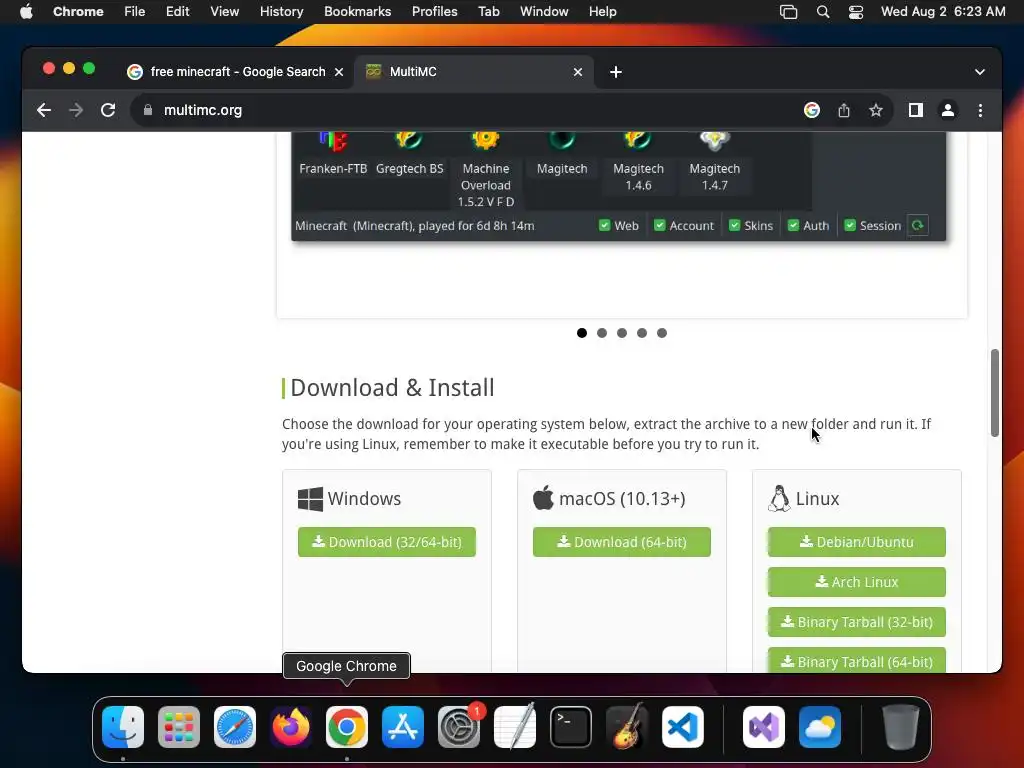This screenshot has width=1024, height=768.
Task: Open the History menu
Action: pyautogui.click(x=281, y=12)
